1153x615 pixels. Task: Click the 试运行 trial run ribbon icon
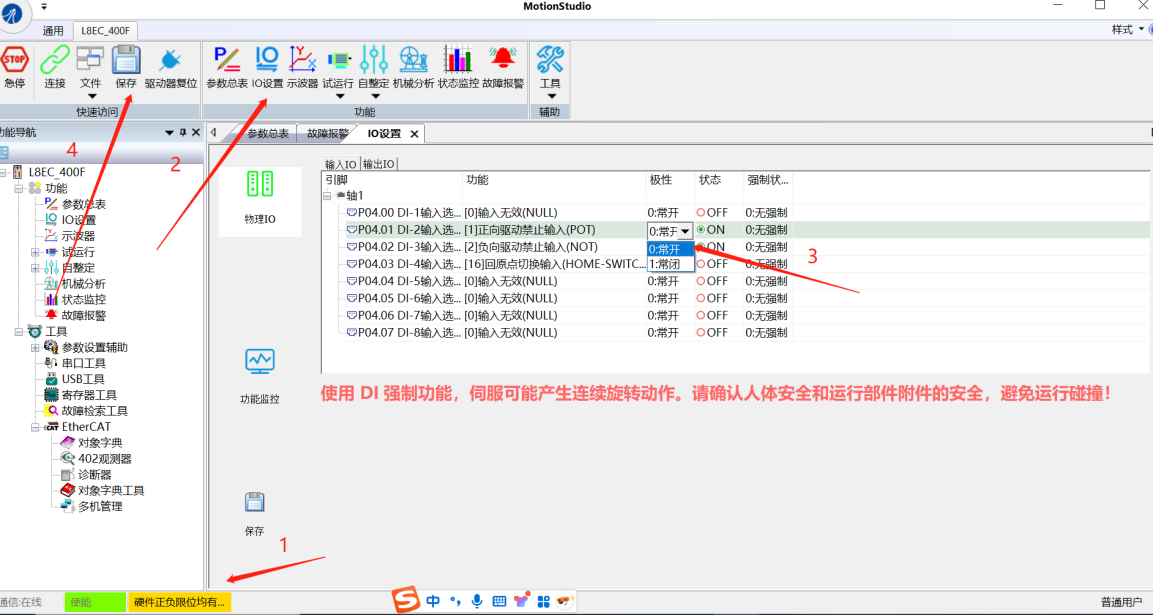tap(338, 60)
